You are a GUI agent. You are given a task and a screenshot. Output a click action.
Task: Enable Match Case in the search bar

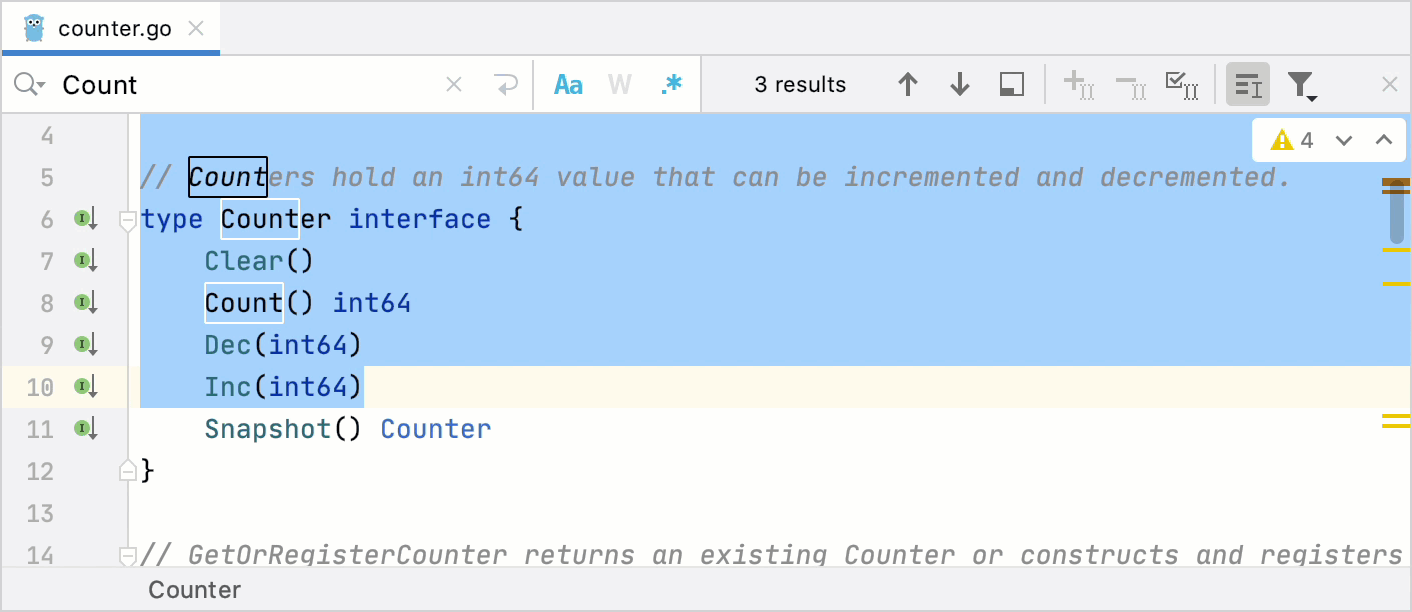click(x=568, y=84)
